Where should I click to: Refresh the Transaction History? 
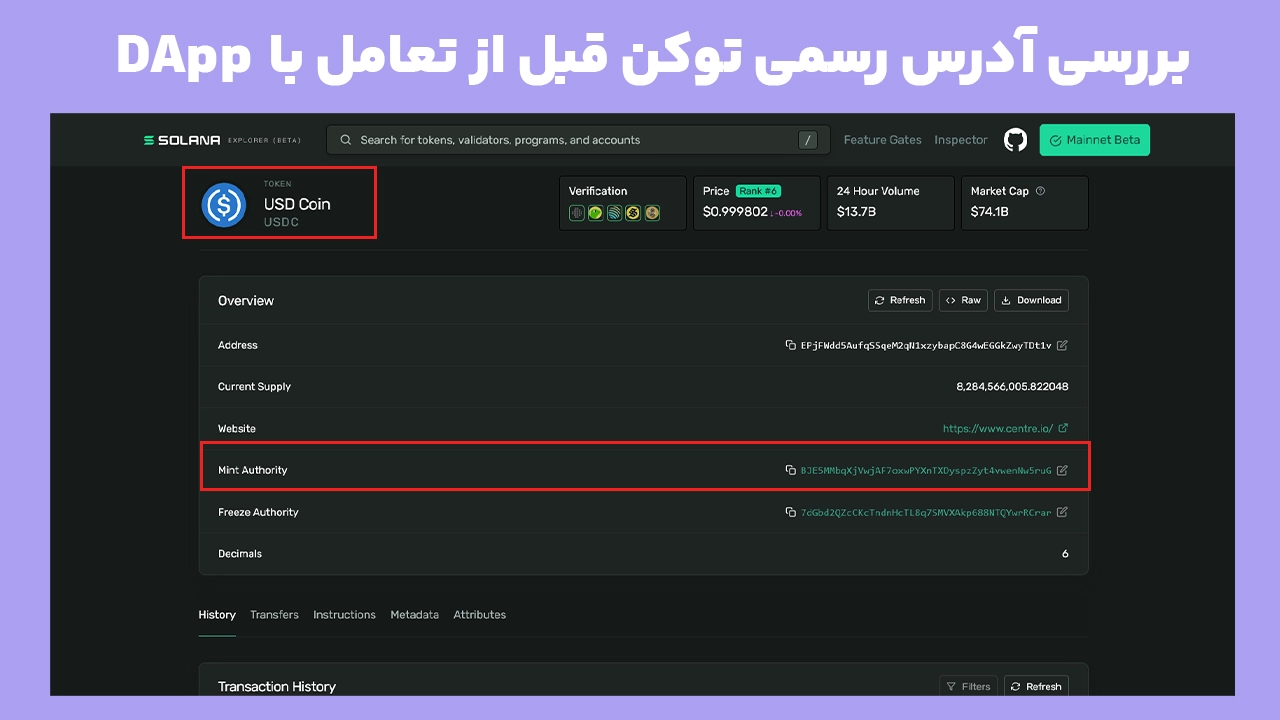(1036, 686)
